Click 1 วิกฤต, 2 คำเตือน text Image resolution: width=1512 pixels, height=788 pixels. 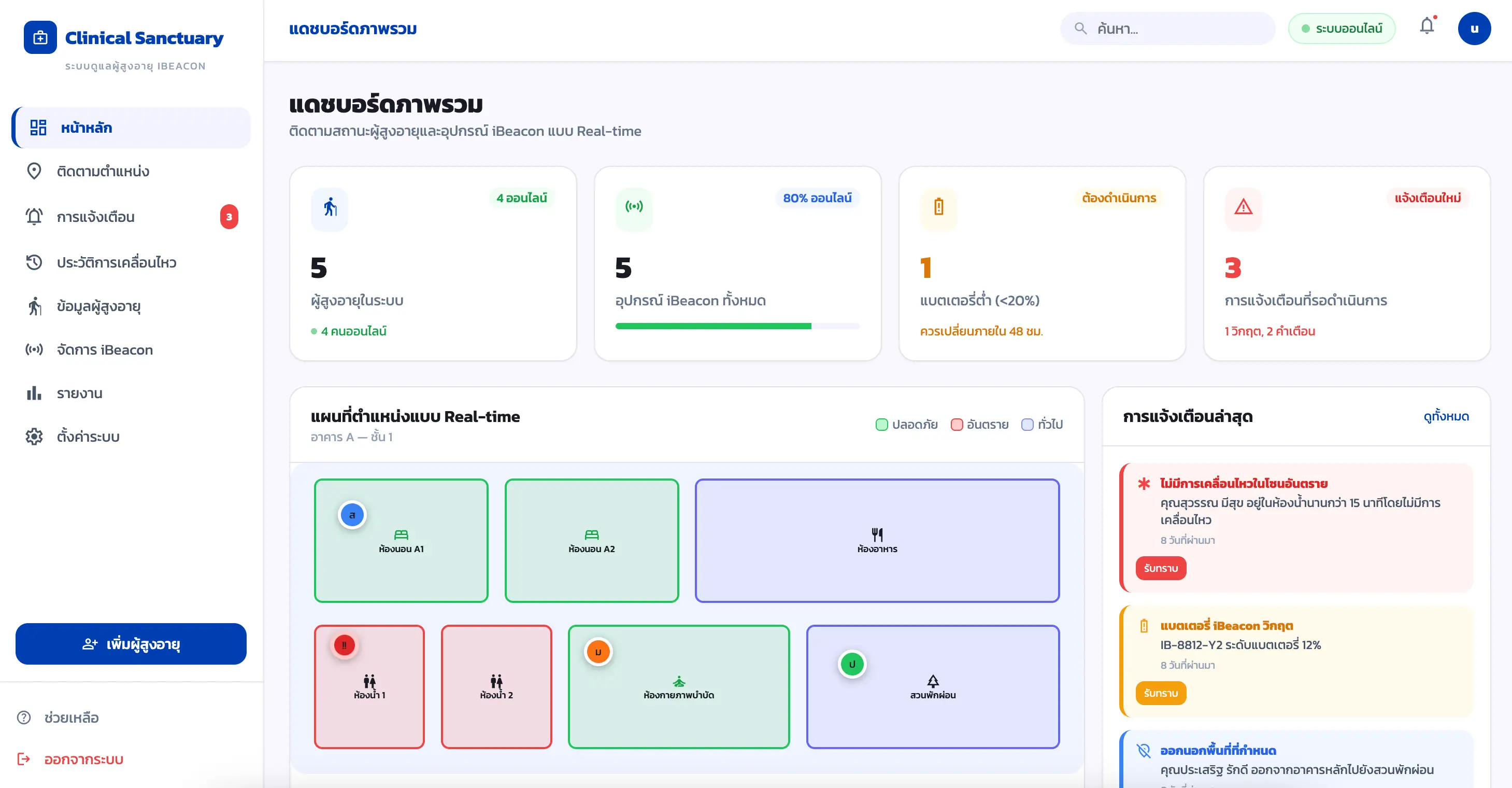[x=1269, y=331]
